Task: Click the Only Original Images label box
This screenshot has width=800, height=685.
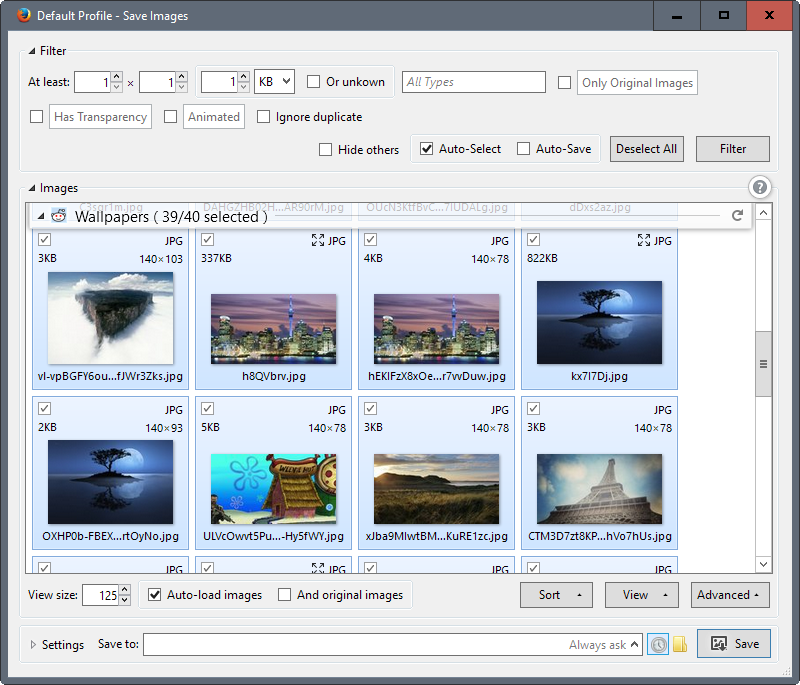Action: point(637,83)
